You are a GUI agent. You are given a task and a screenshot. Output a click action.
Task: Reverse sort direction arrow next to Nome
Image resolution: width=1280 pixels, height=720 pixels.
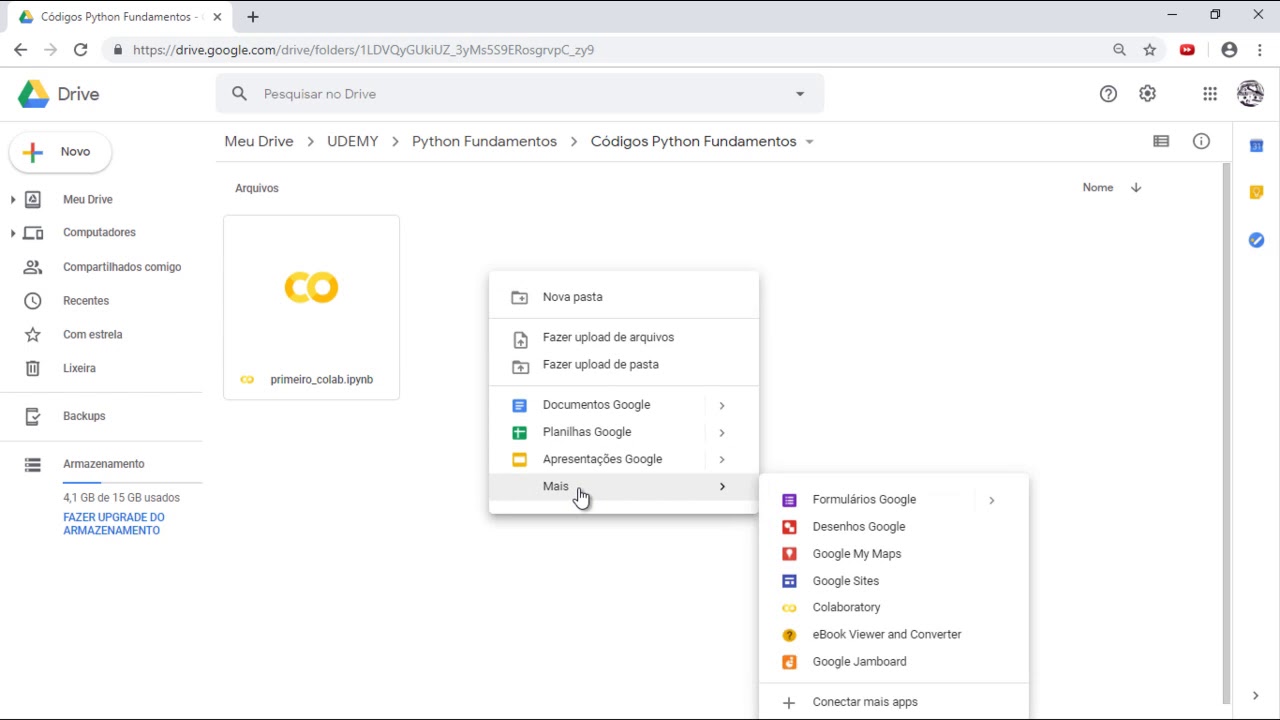[x=1136, y=188]
